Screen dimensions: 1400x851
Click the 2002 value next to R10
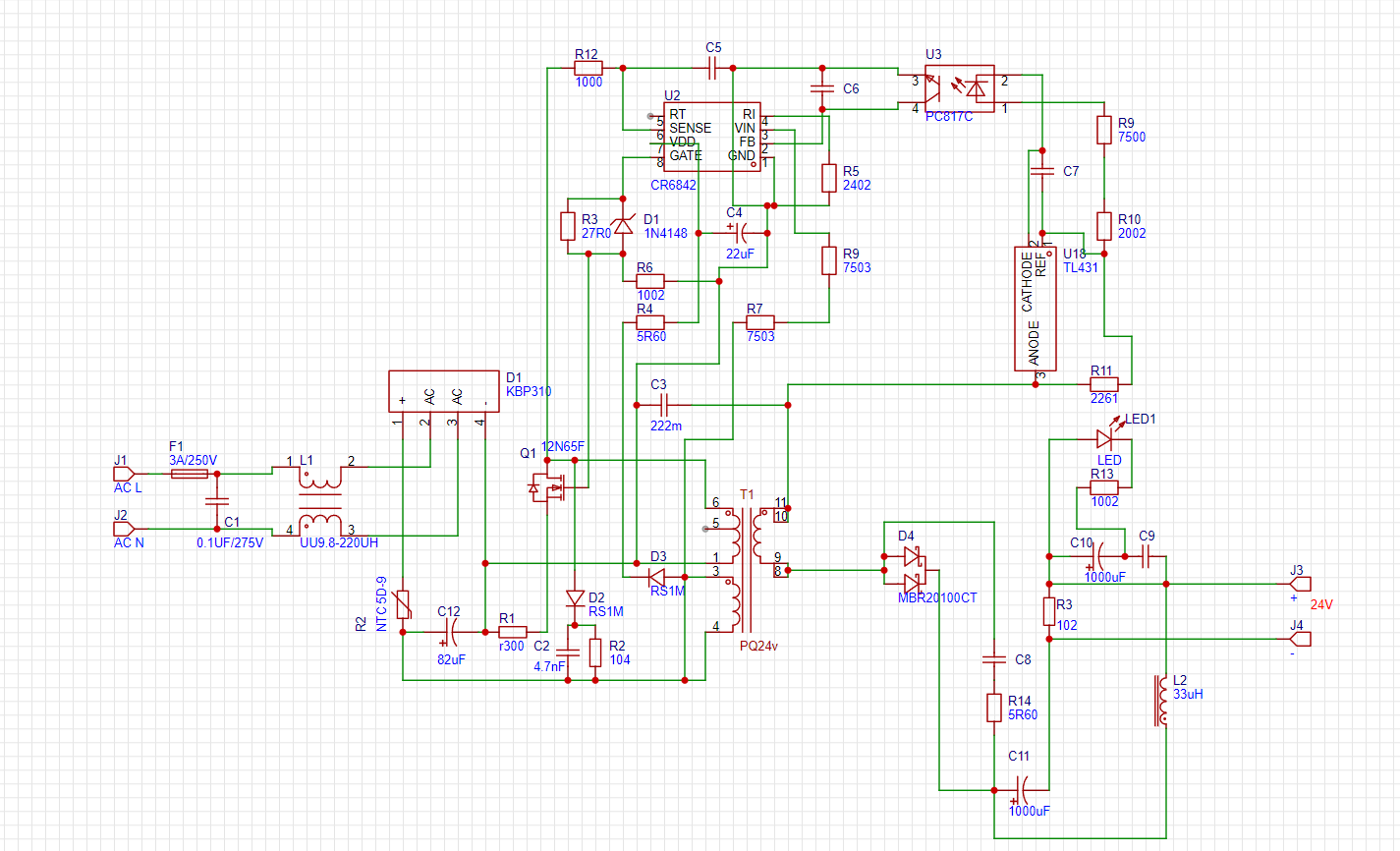pyautogui.click(x=1132, y=233)
